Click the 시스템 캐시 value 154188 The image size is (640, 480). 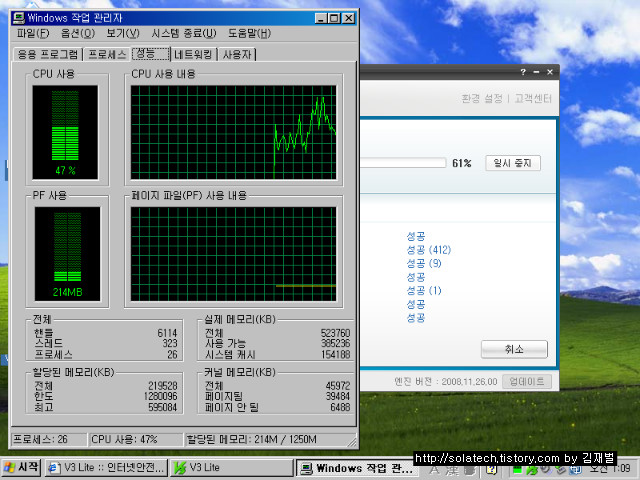click(336, 354)
